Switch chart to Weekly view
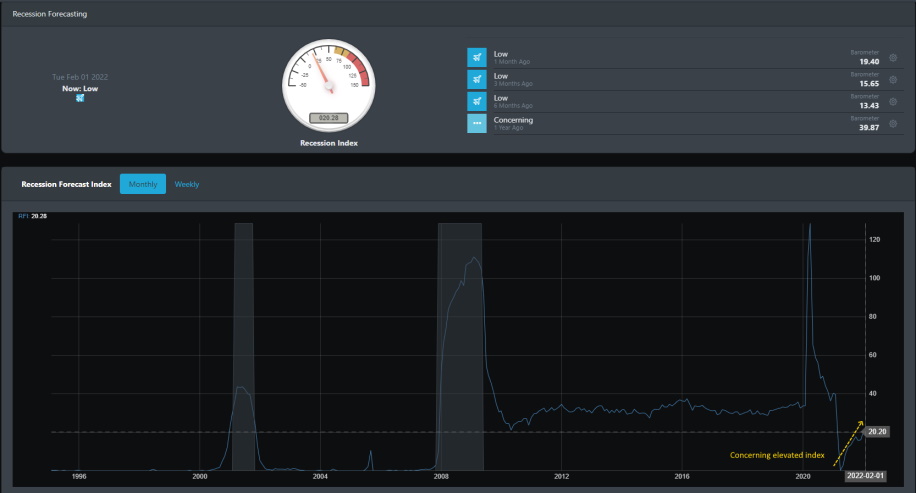The height and width of the screenshot is (493, 916). [x=187, y=184]
